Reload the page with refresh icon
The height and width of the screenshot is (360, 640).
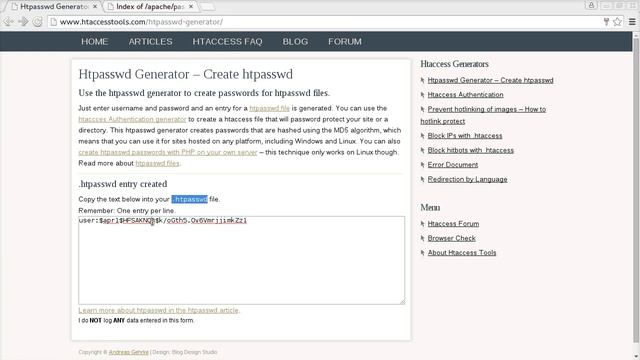coord(38,22)
